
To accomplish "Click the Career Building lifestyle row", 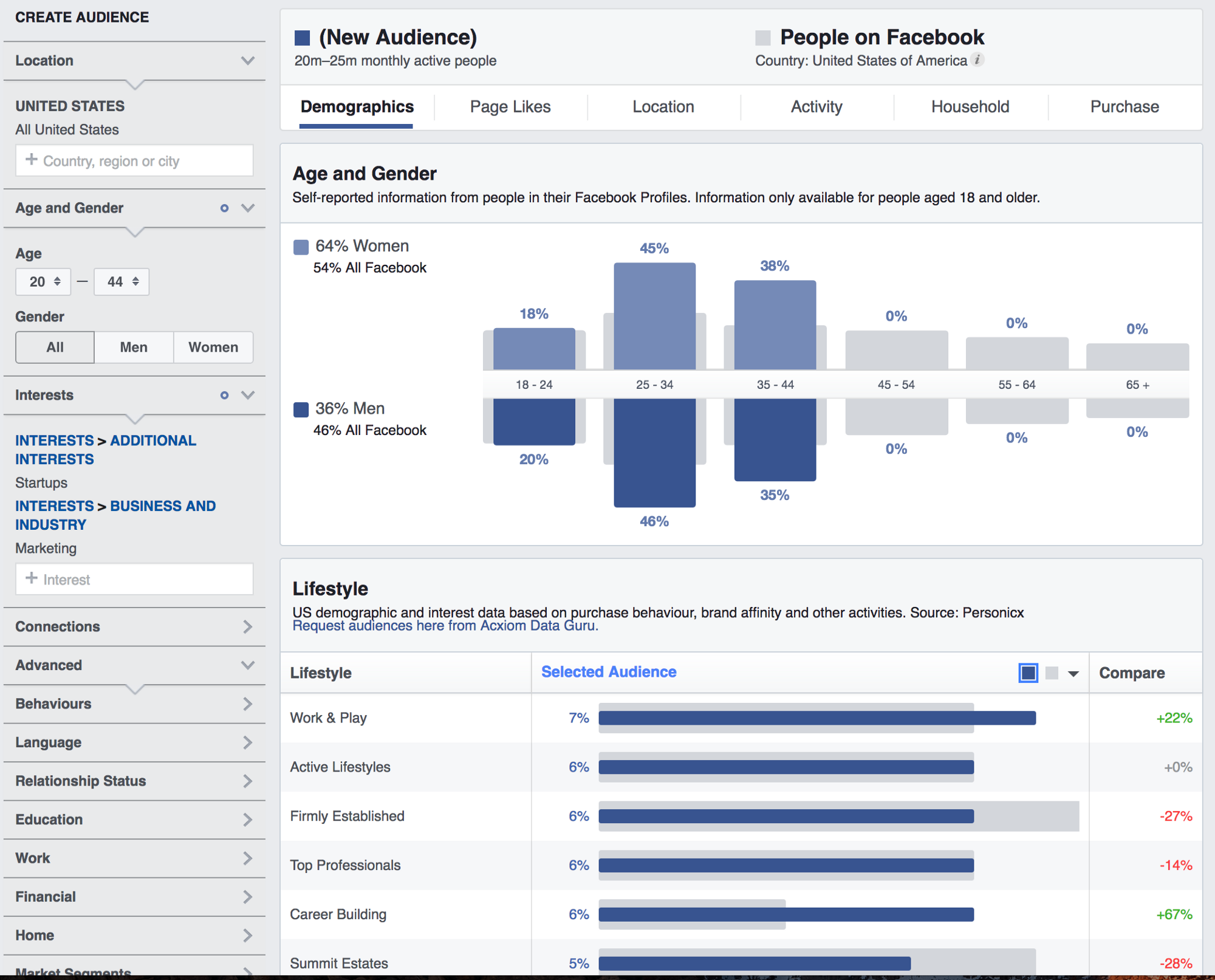I will [x=741, y=914].
